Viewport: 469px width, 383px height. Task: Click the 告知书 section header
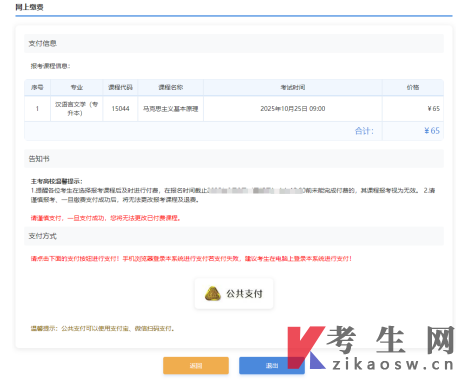tap(234, 159)
